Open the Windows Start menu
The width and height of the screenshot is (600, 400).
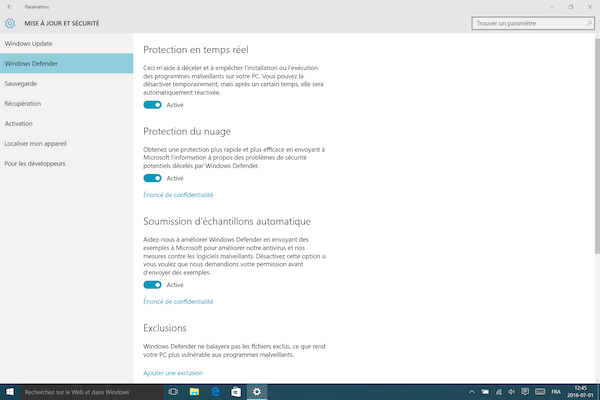[x=10, y=392]
